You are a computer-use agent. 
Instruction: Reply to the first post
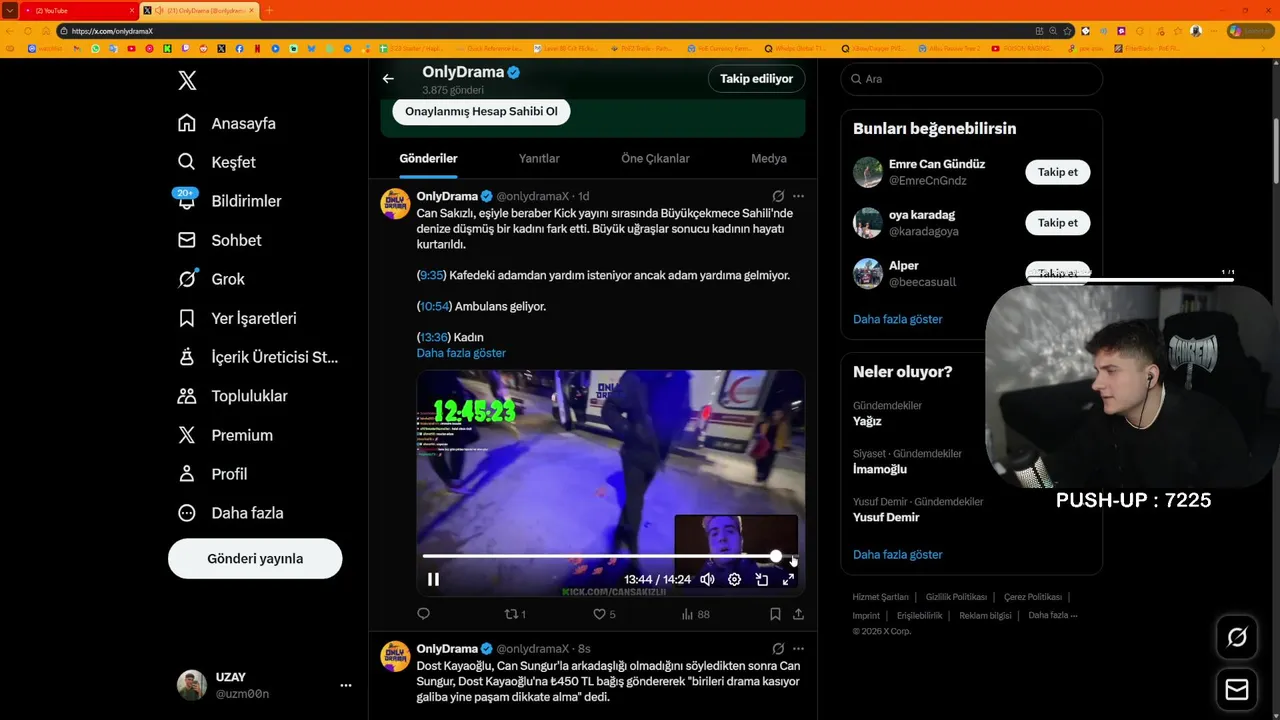pos(423,614)
